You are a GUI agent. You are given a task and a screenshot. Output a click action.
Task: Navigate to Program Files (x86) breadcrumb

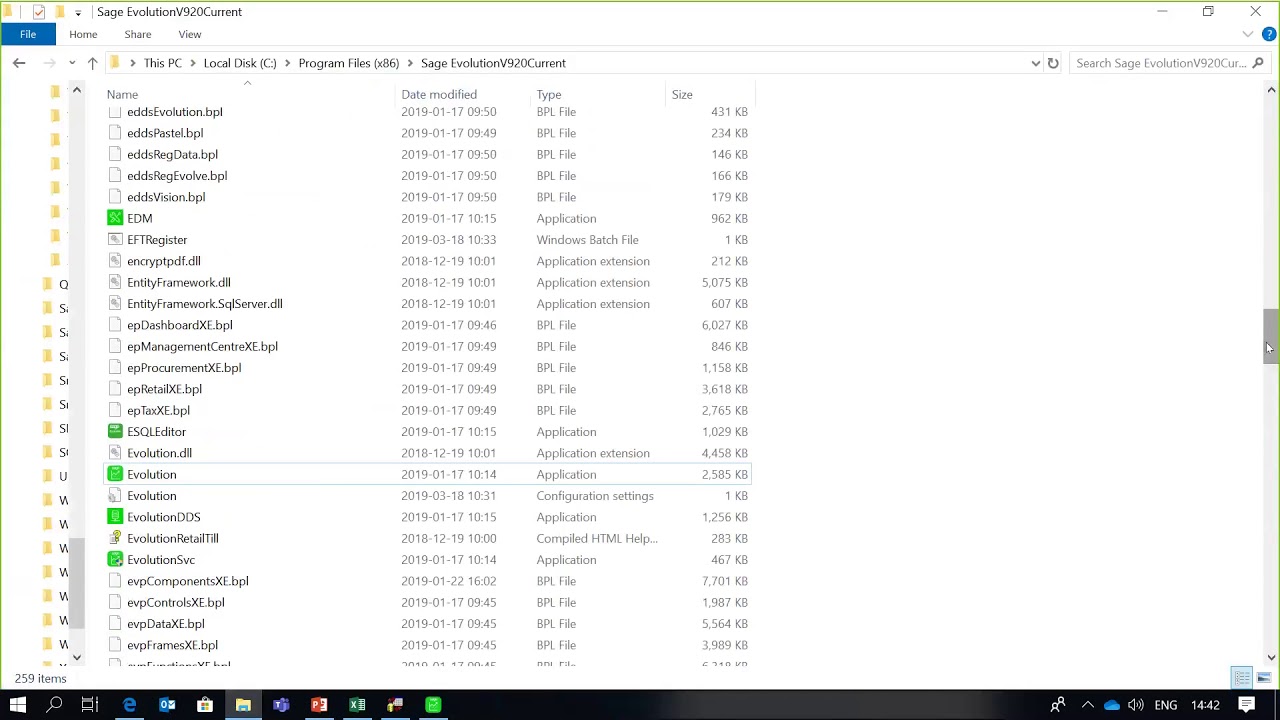pos(349,63)
